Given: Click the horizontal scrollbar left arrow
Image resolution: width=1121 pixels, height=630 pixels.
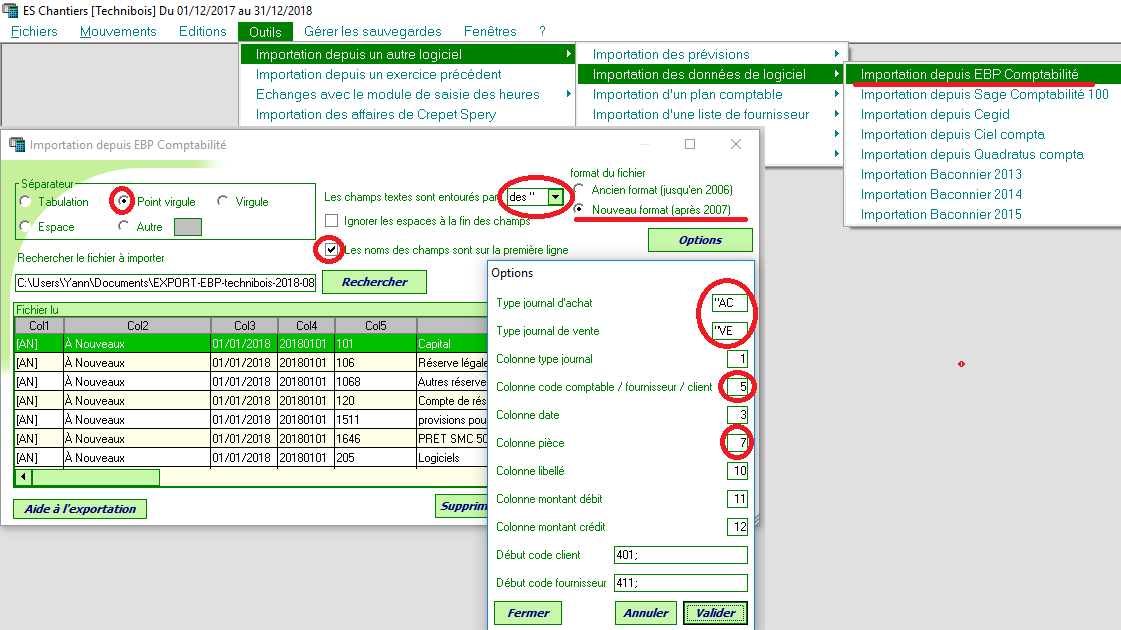Looking at the screenshot, I should [24, 477].
